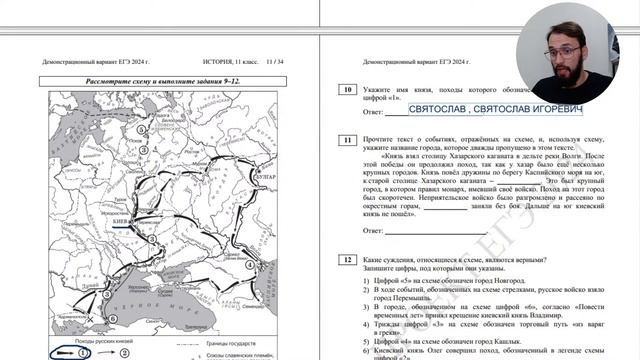Click the boxed heading Рассмотрите схему и выполните задания 9–12
This screenshot has width=640, height=360.
pos(163,81)
